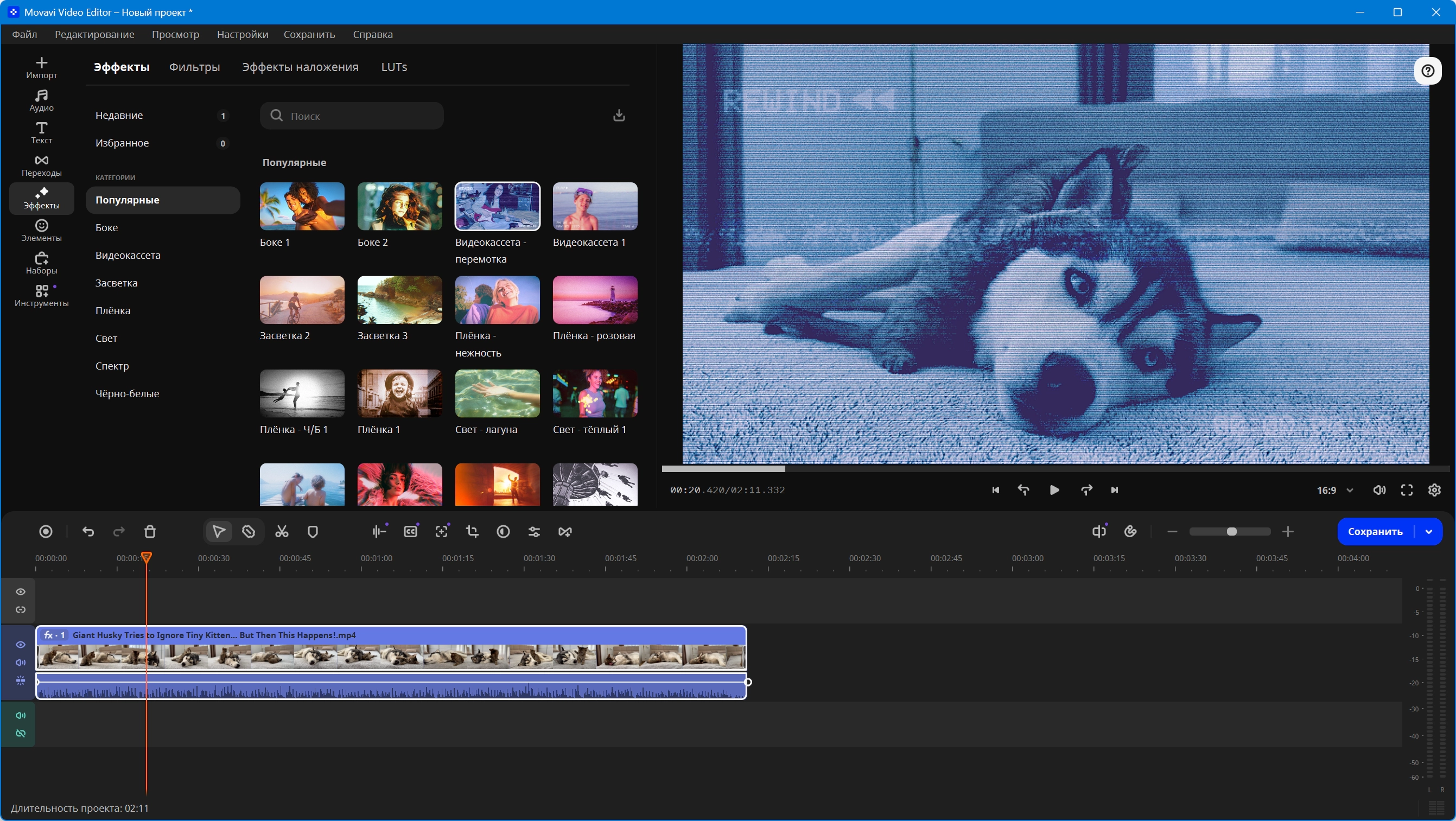This screenshot has height=821, width=1456.
Task: Select the Videocassette category
Action: 128,255
